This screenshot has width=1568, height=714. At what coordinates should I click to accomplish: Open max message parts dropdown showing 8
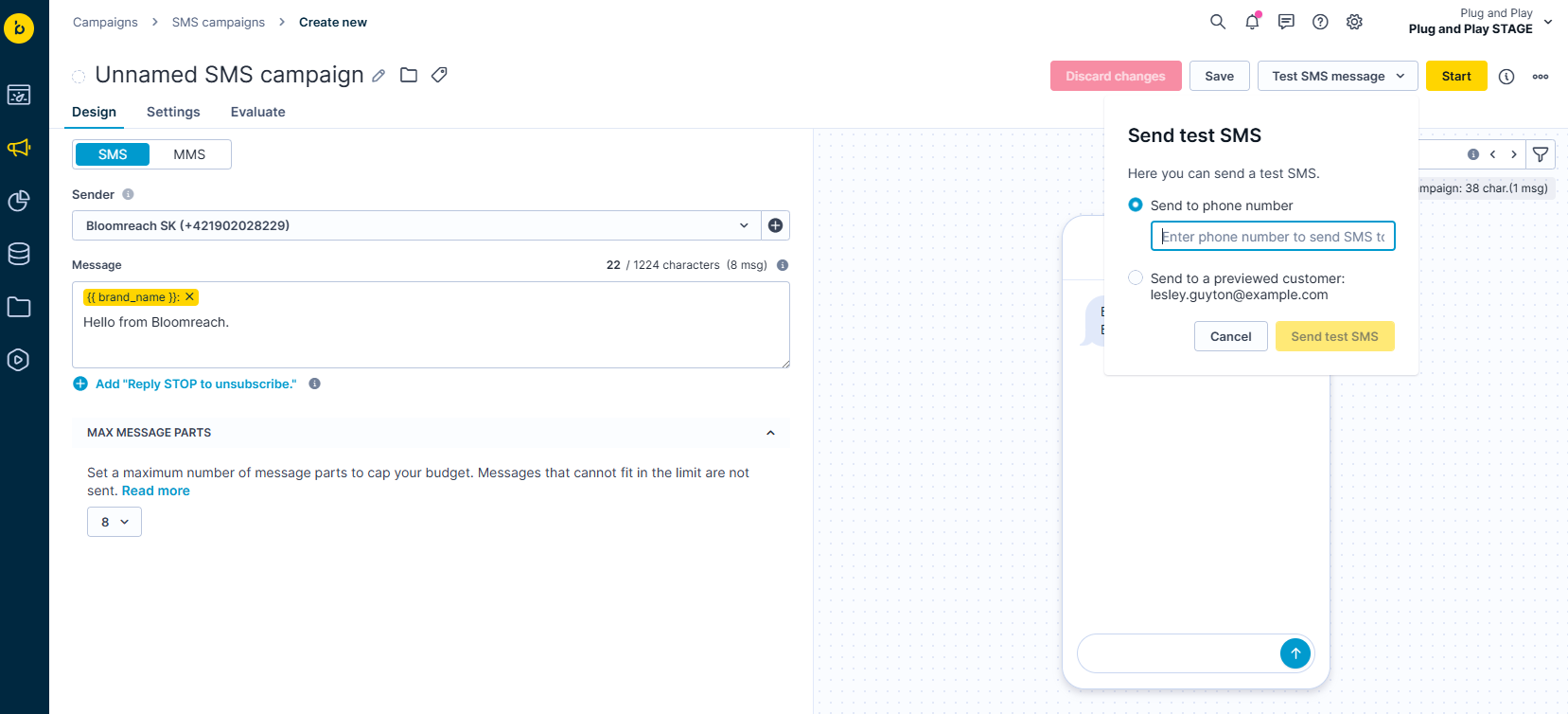[x=115, y=522]
